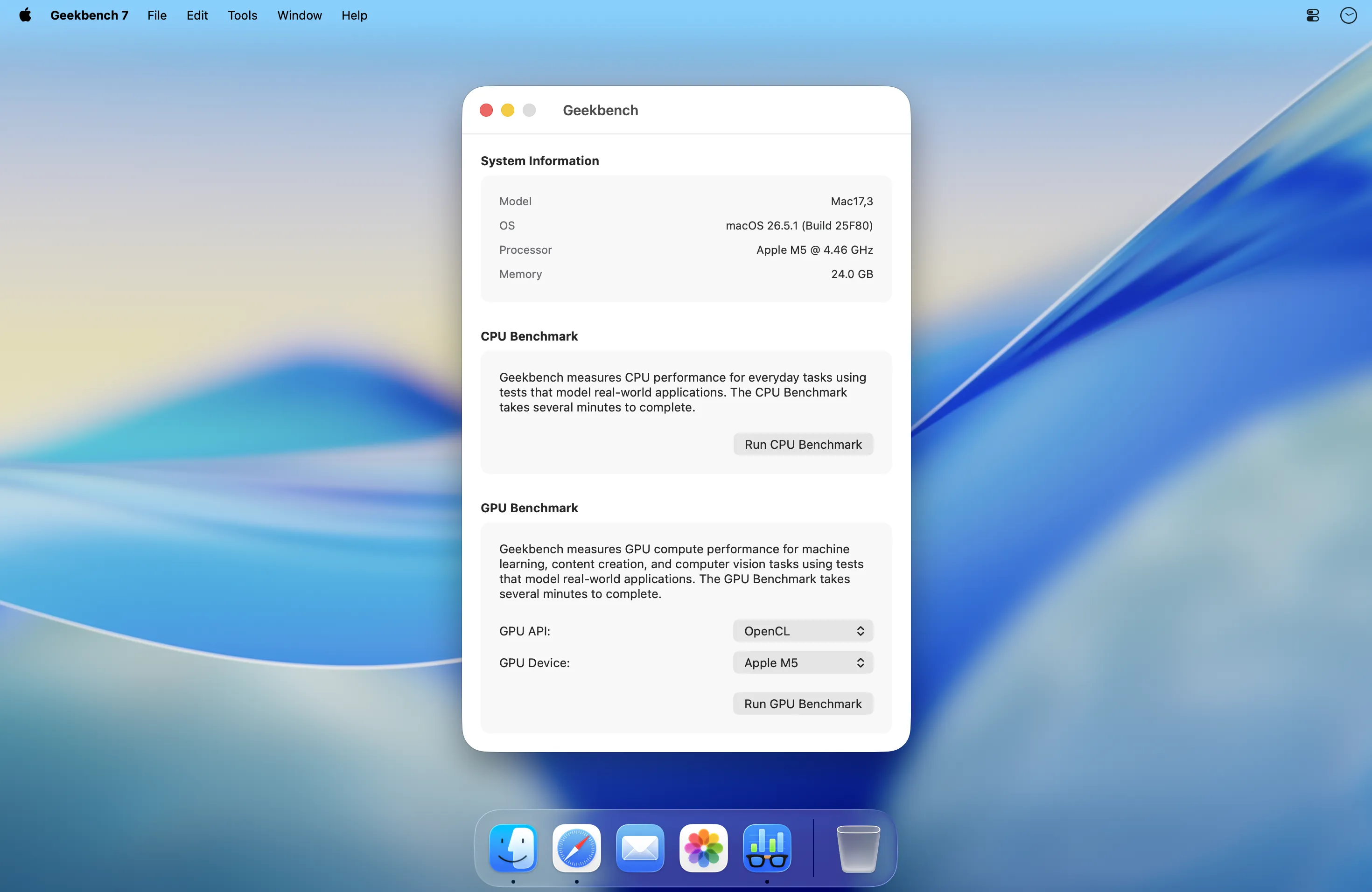The width and height of the screenshot is (1372, 892).
Task: Open Photos app in the dock
Action: click(x=703, y=848)
